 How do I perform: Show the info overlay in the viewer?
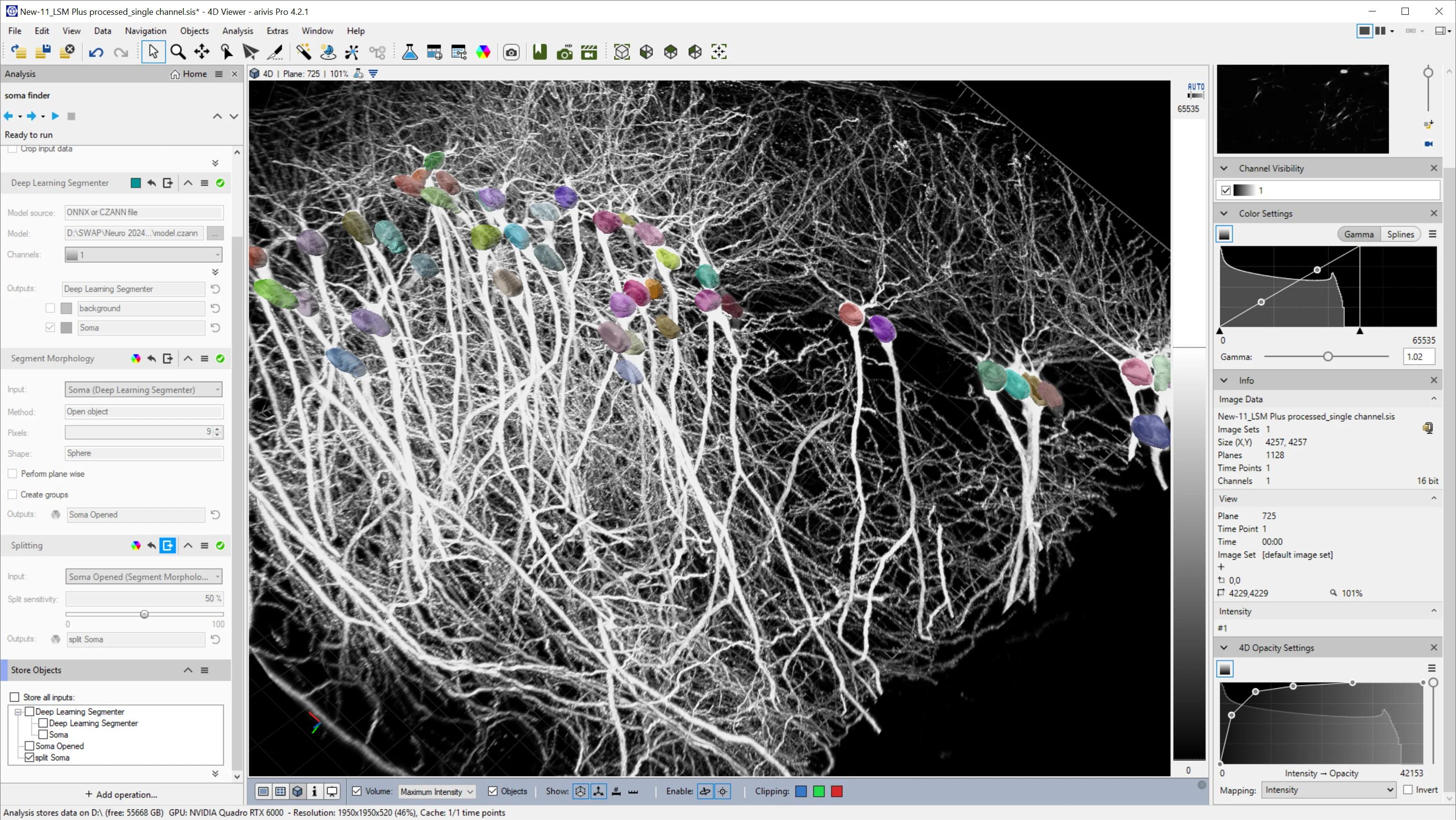point(315,791)
